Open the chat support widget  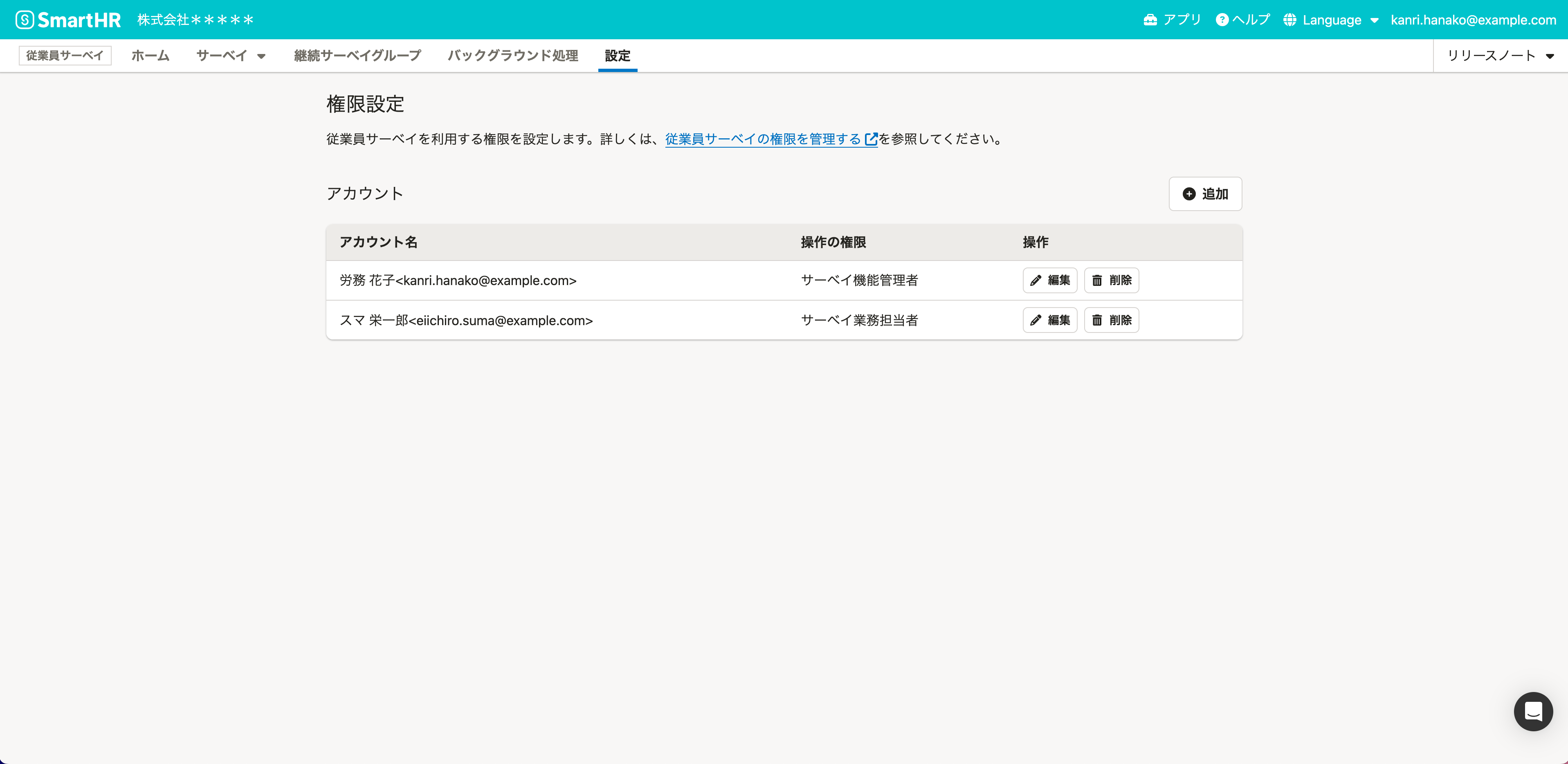coord(1533,711)
